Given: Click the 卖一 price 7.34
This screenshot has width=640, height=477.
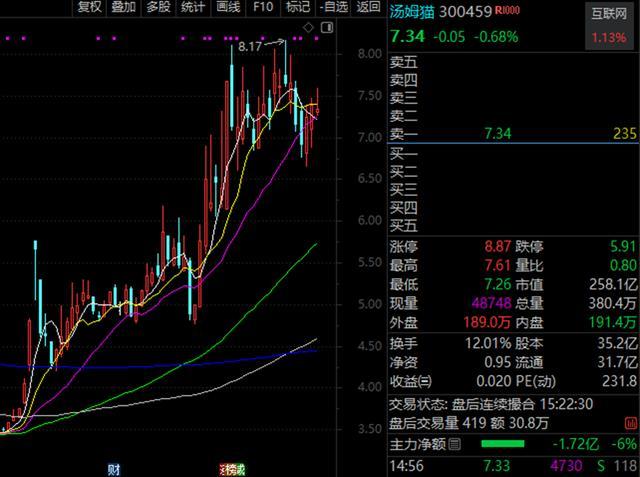Looking at the screenshot, I should 497,134.
